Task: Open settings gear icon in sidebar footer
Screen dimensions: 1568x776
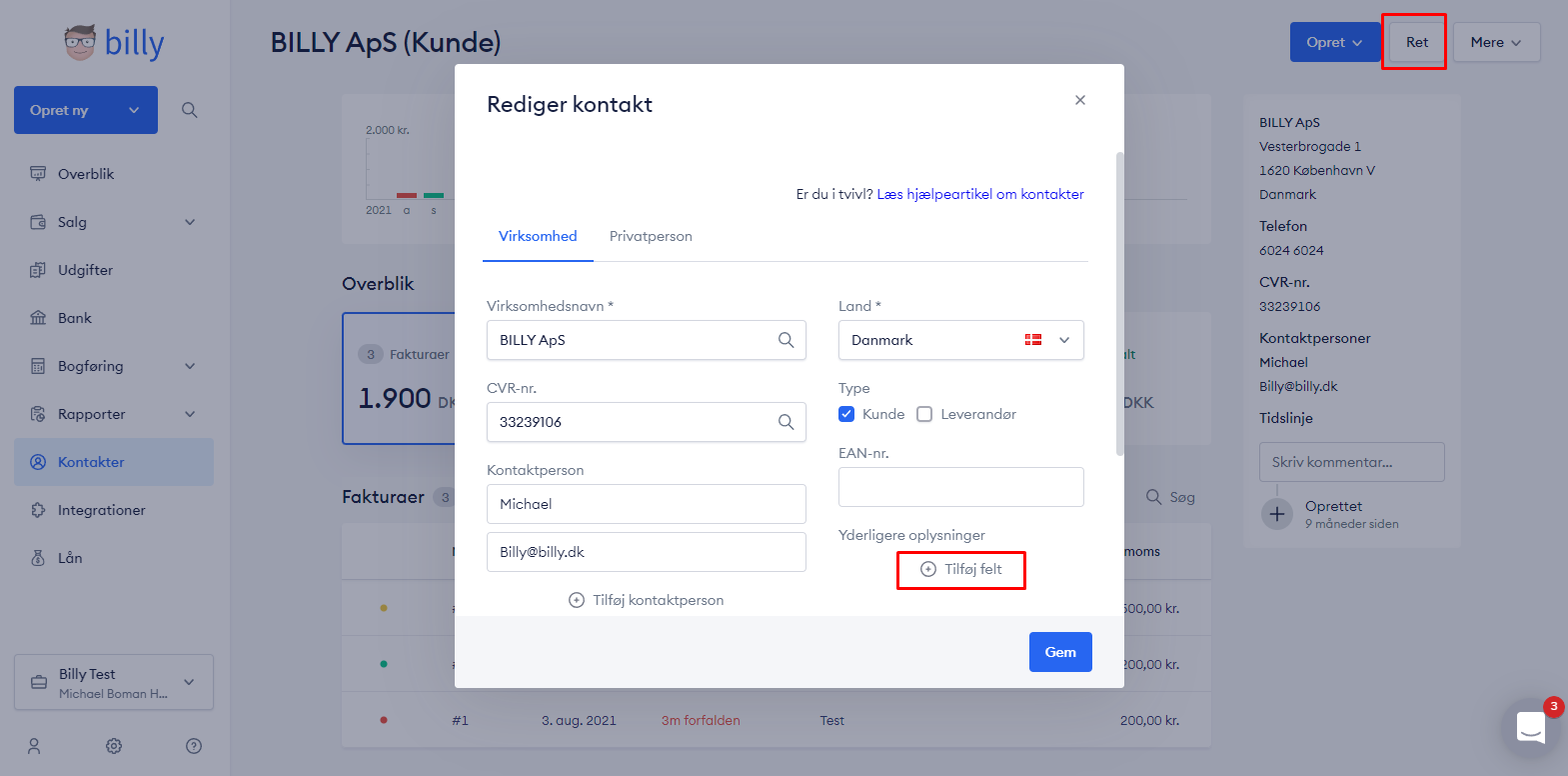Action: (x=114, y=746)
